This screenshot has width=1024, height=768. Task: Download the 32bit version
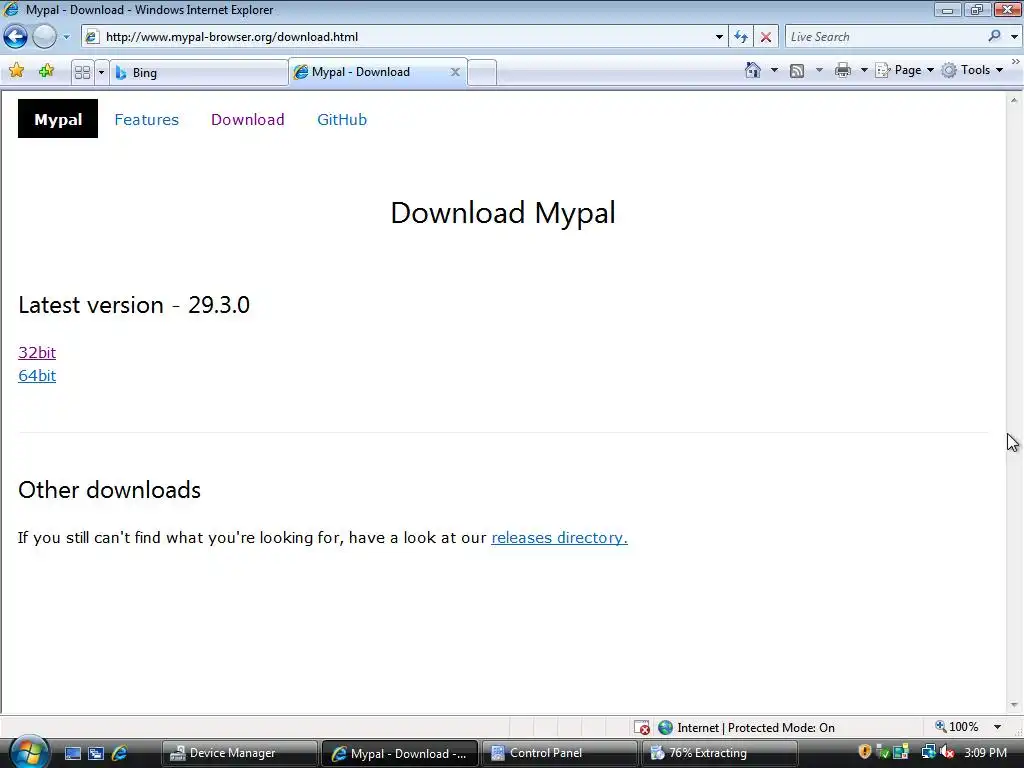[x=37, y=353]
